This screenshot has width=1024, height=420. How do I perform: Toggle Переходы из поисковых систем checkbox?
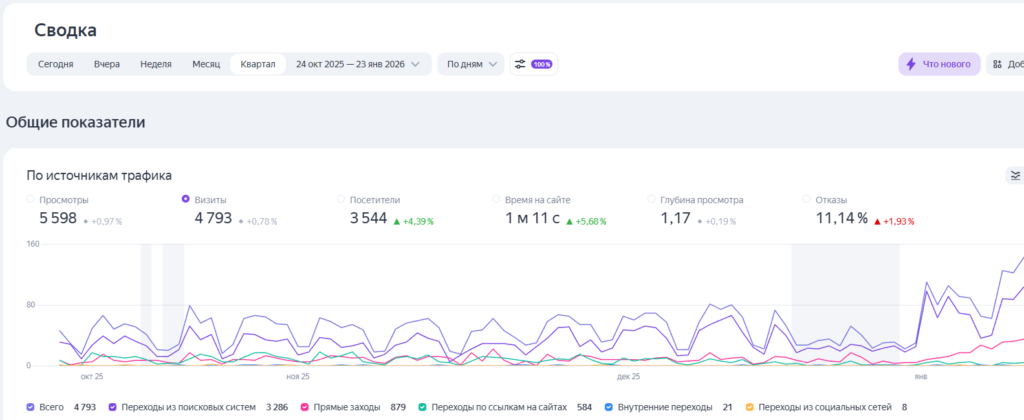click(112, 407)
